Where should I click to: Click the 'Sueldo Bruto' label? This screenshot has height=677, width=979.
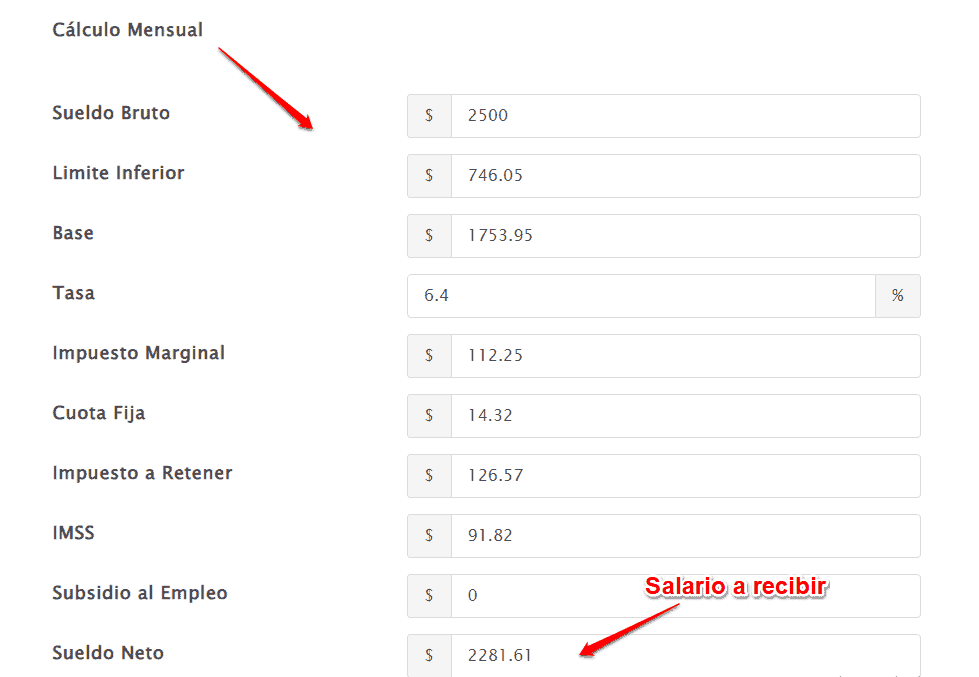[x=111, y=113]
